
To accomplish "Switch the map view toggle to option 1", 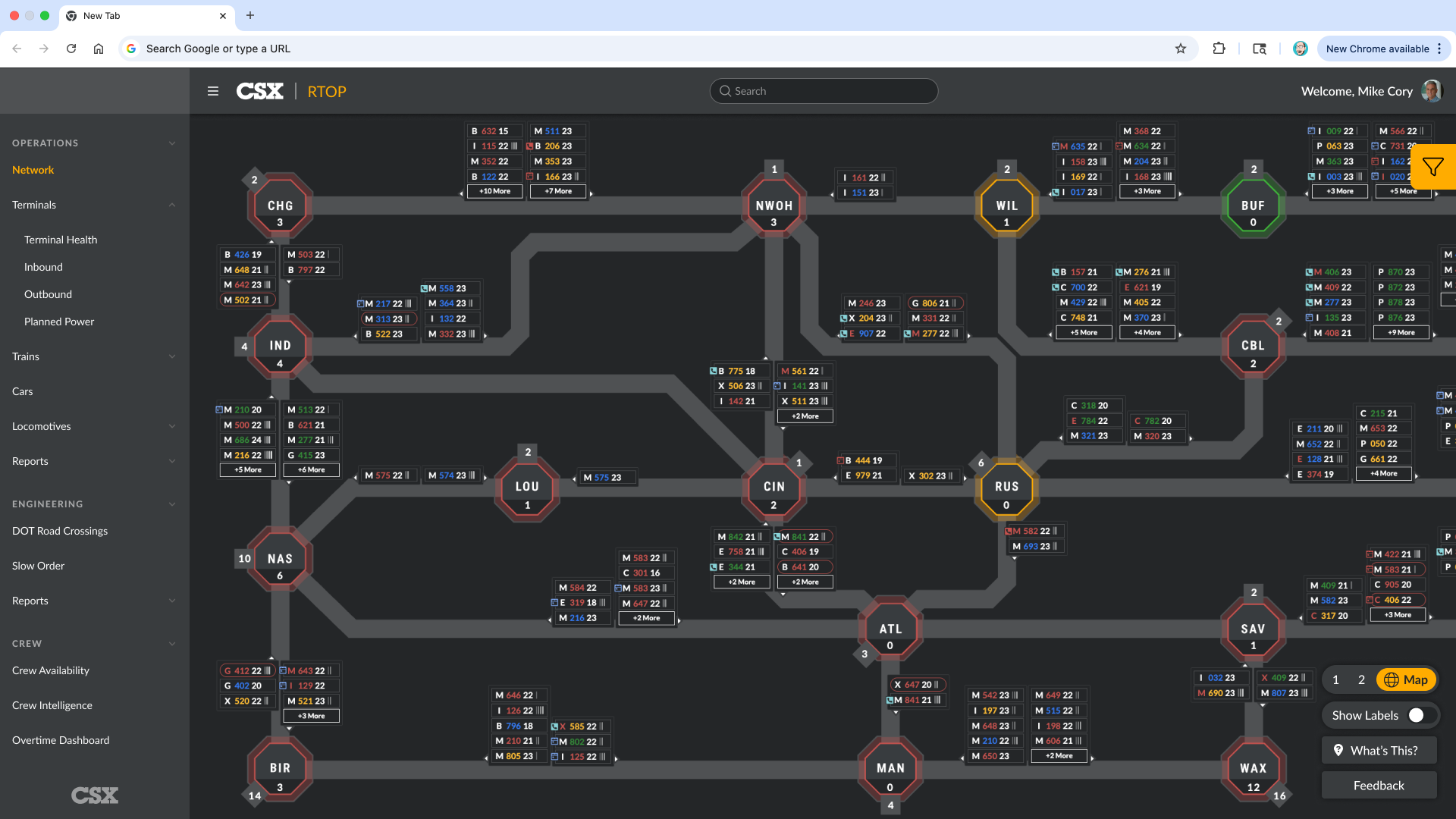I will 1335,679.
